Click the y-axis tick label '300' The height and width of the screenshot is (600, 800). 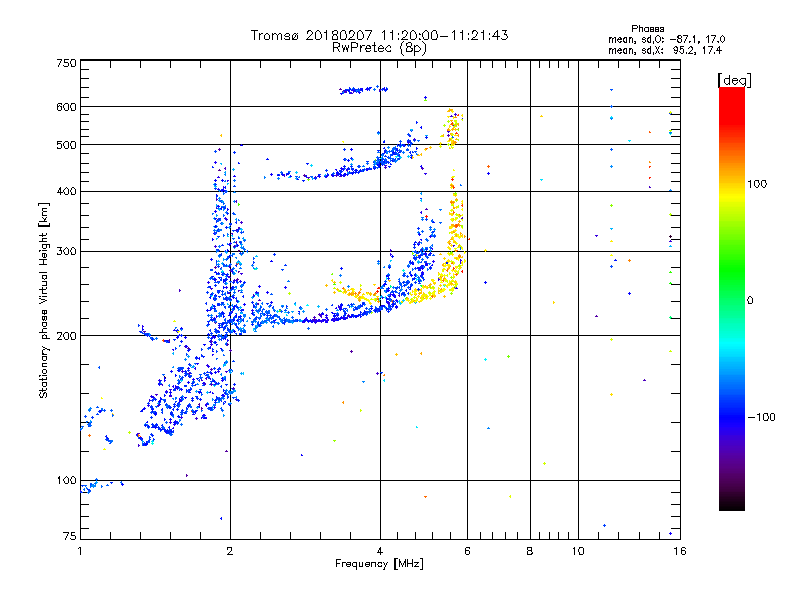tap(66, 252)
